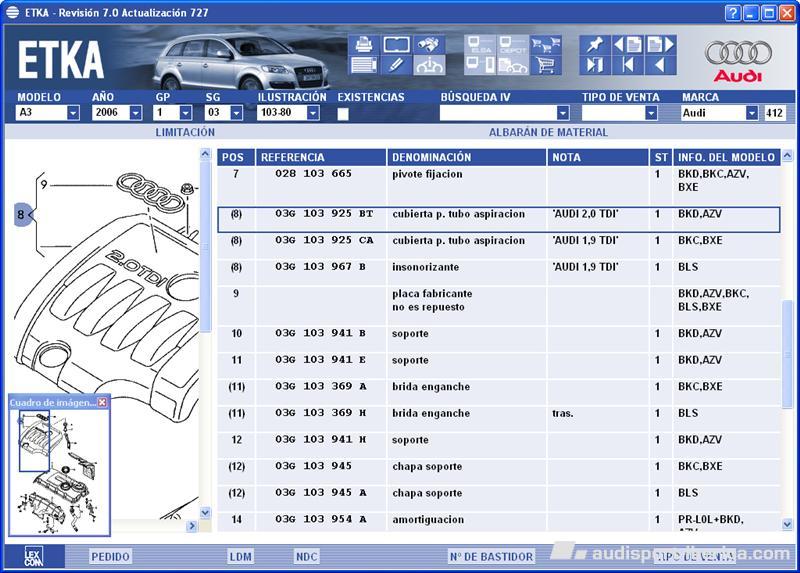Click parts table vertical scrollbar thumb
This screenshot has width=800, height=573.
tap(787, 354)
